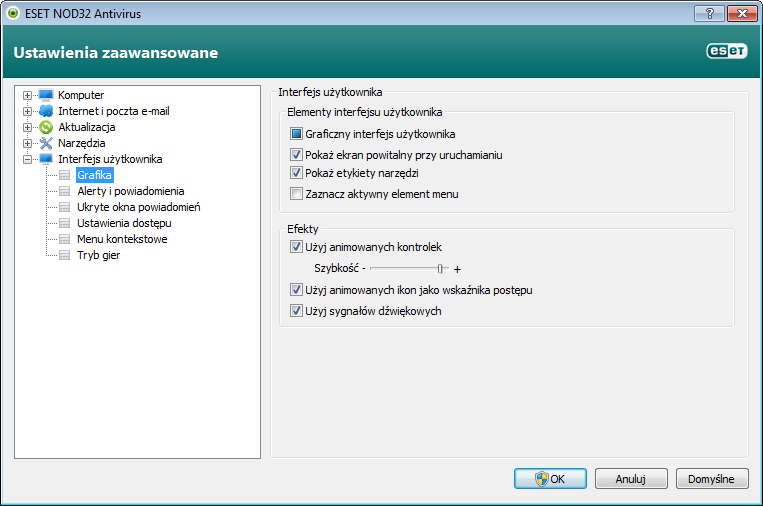This screenshot has width=763, height=506.
Task: Disable Użyj sygnałów dźwiękowych
Action: tap(296, 310)
